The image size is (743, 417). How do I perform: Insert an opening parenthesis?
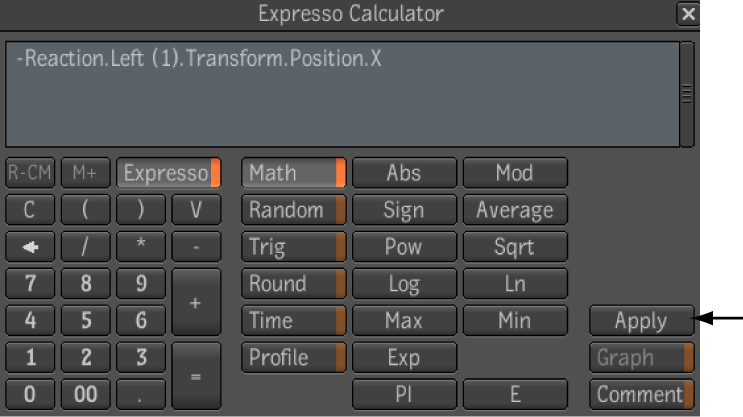tap(85, 209)
